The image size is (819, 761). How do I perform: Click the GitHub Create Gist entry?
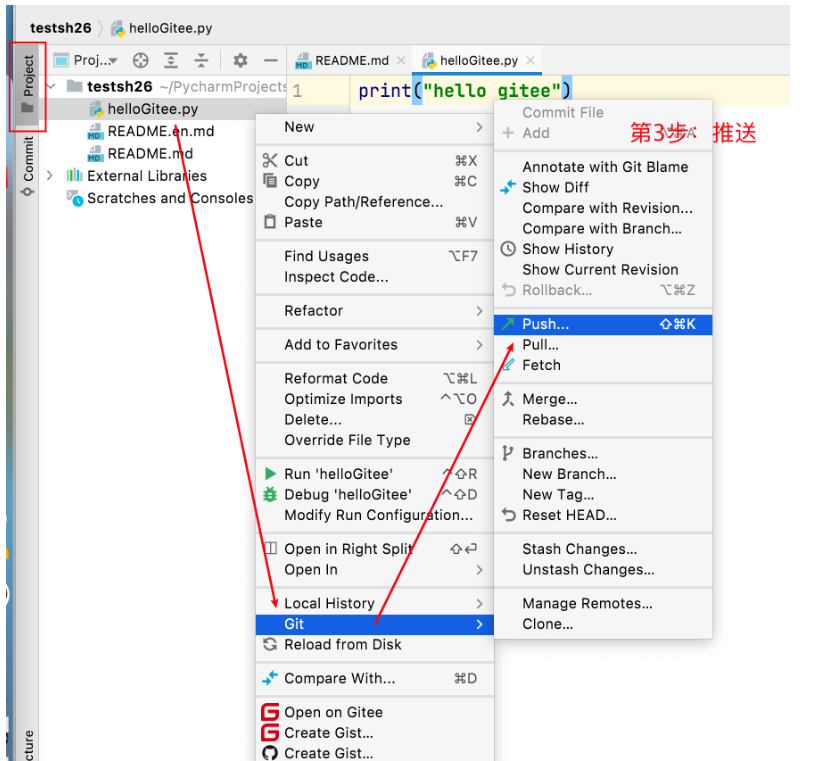coord(375,753)
